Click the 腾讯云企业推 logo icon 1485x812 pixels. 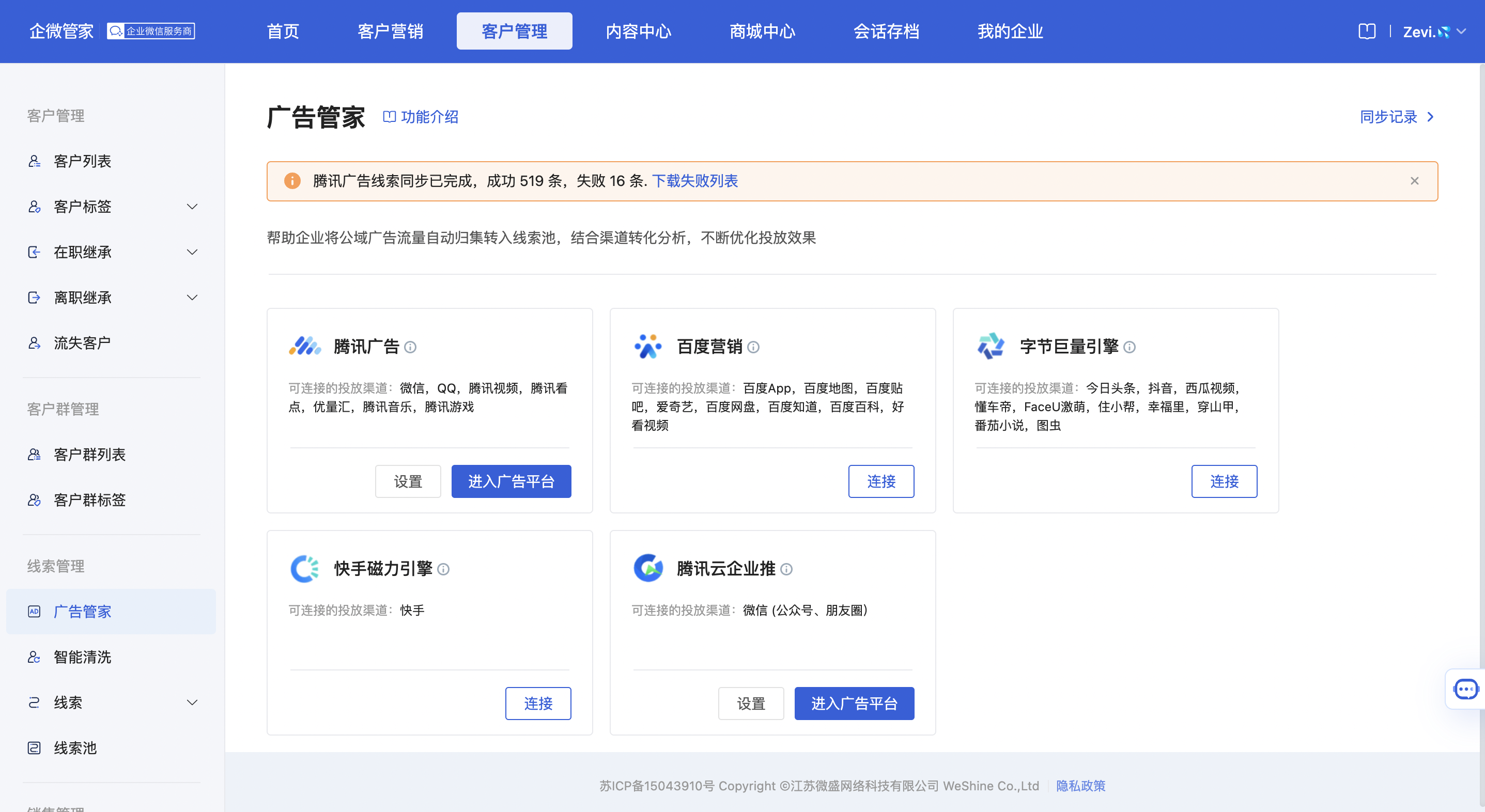click(x=648, y=569)
